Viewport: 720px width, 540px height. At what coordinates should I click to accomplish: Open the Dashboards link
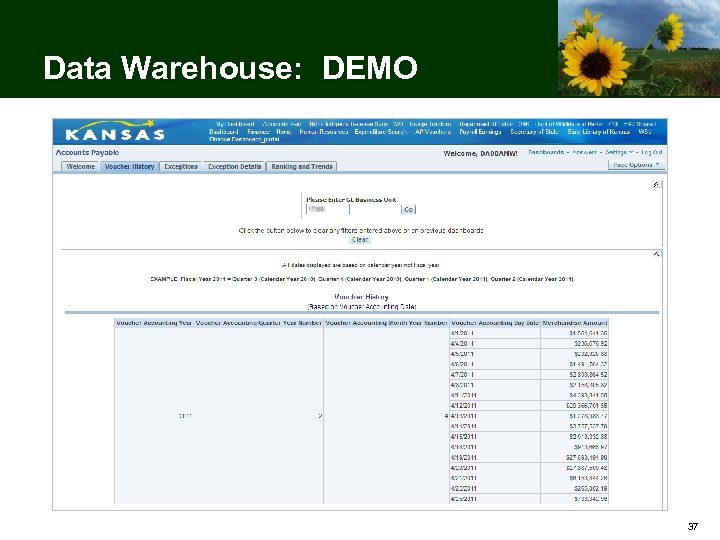[x=546, y=152]
